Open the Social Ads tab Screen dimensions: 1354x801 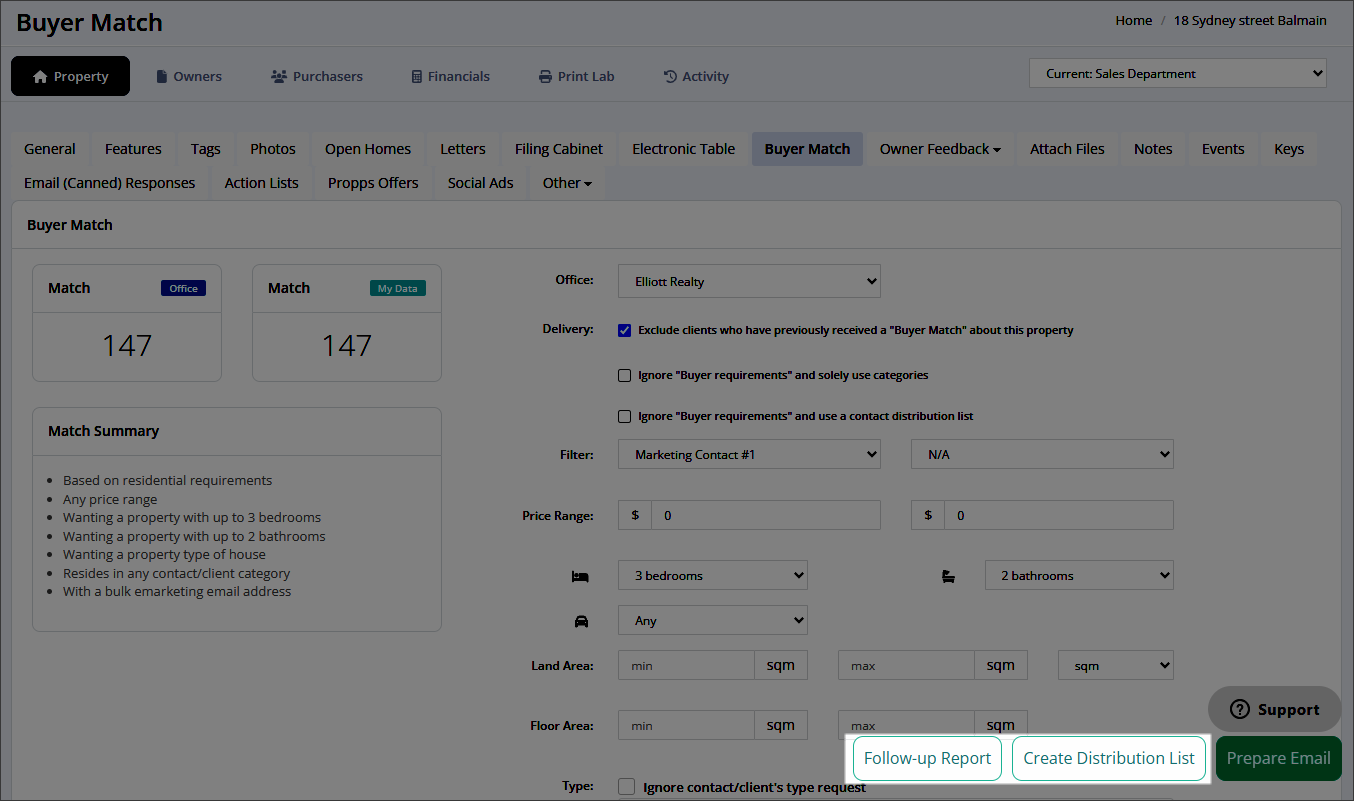[481, 183]
